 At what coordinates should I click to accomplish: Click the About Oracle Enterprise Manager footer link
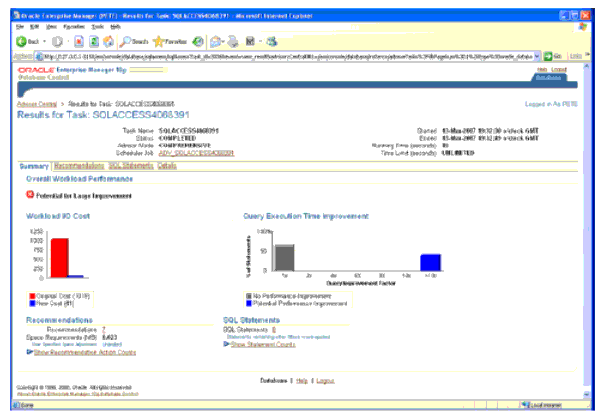(x=78, y=394)
